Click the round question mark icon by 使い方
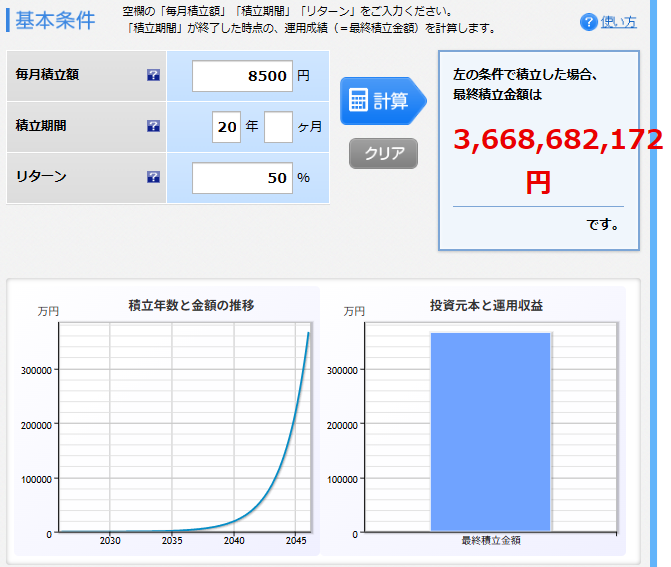The image size is (671, 567). [589, 22]
